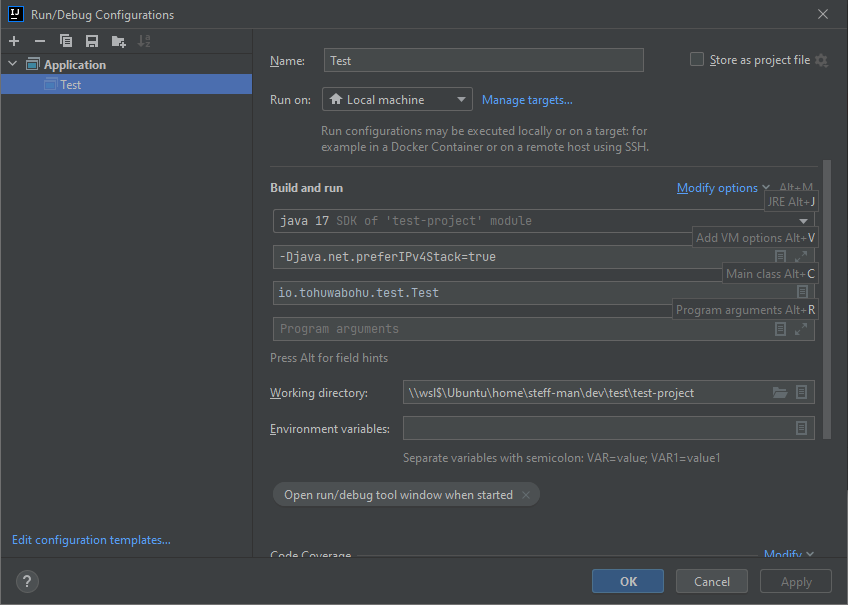Click the OK button
This screenshot has width=848, height=605.
pos(627,581)
